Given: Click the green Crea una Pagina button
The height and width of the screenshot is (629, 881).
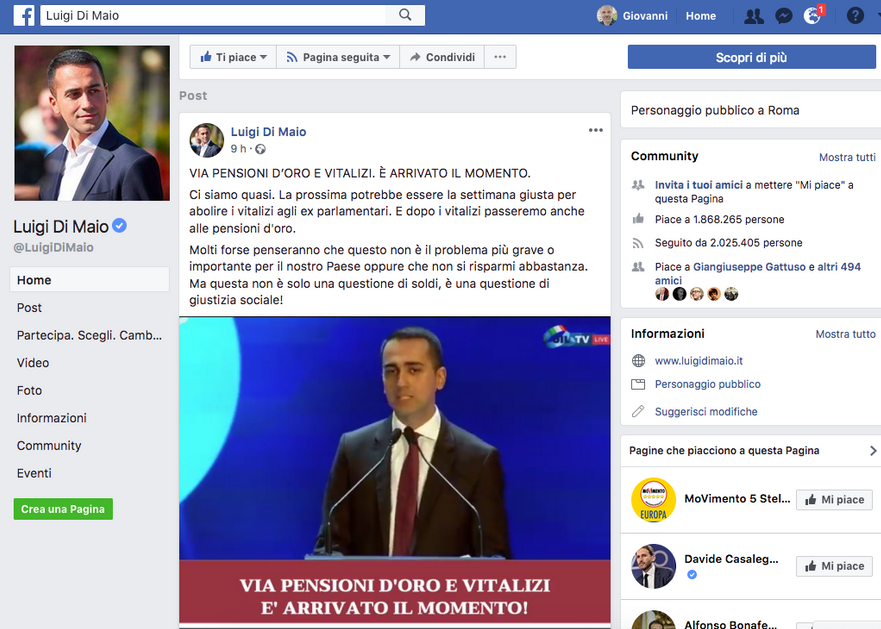Looking at the screenshot, I should coord(63,509).
